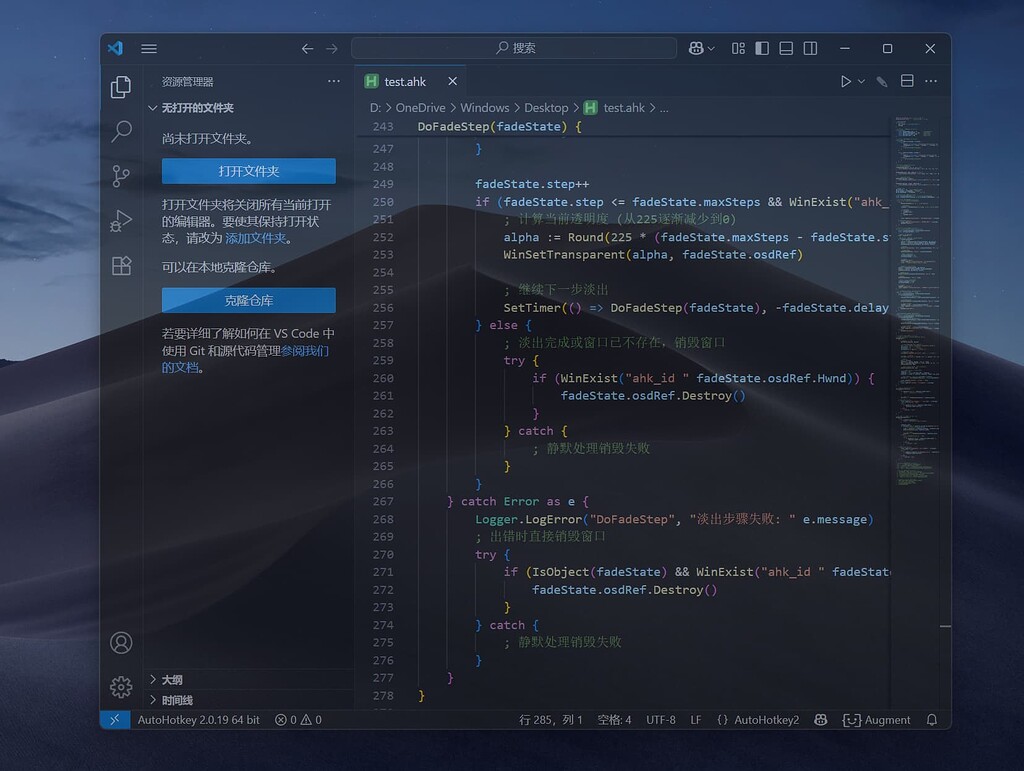
Task: Click the 打开文件夹 button
Action: pyautogui.click(x=249, y=171)
